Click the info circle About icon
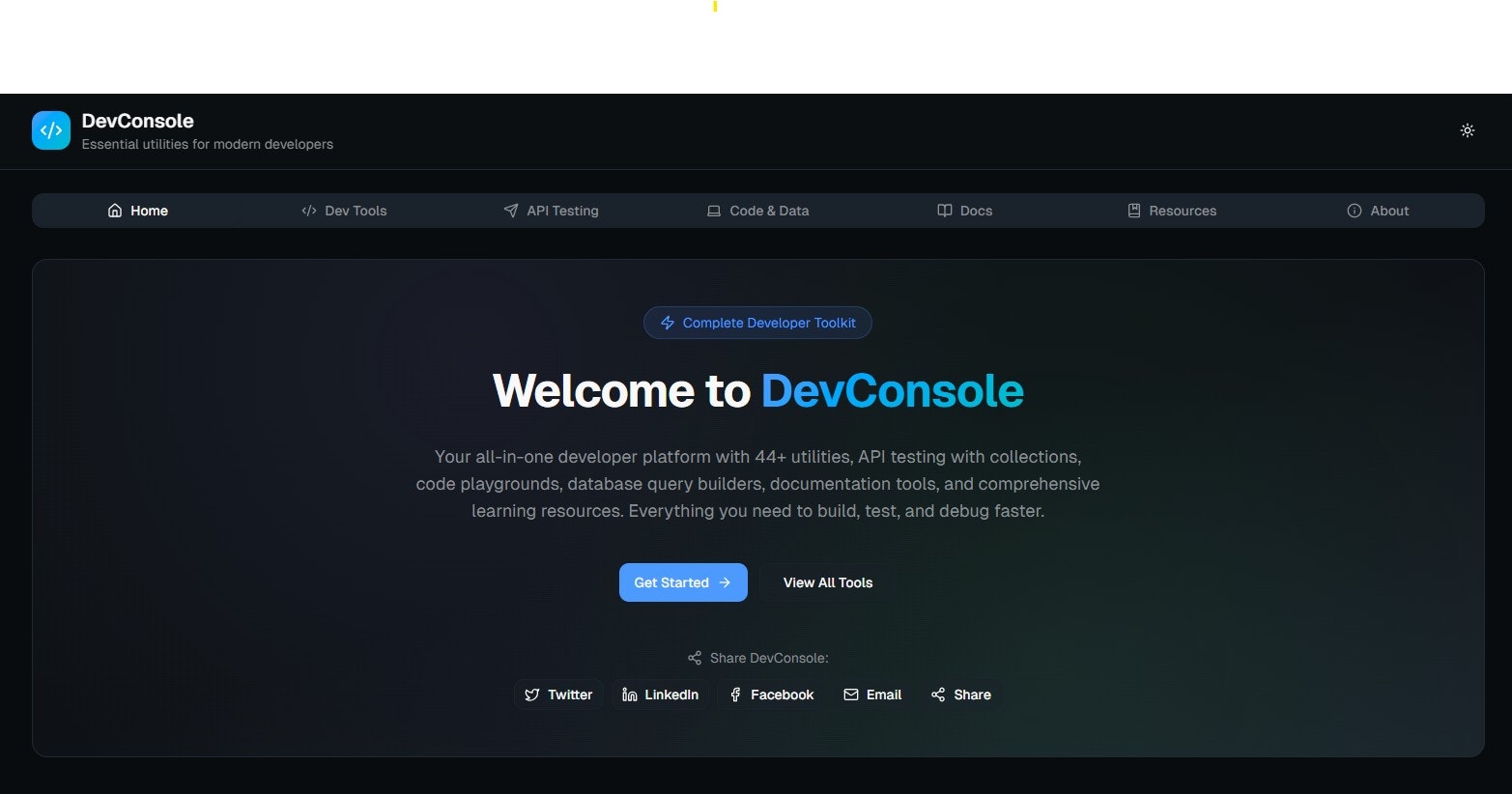The height and width of the screenshot is (794, 1512). tap(1353, 210)
